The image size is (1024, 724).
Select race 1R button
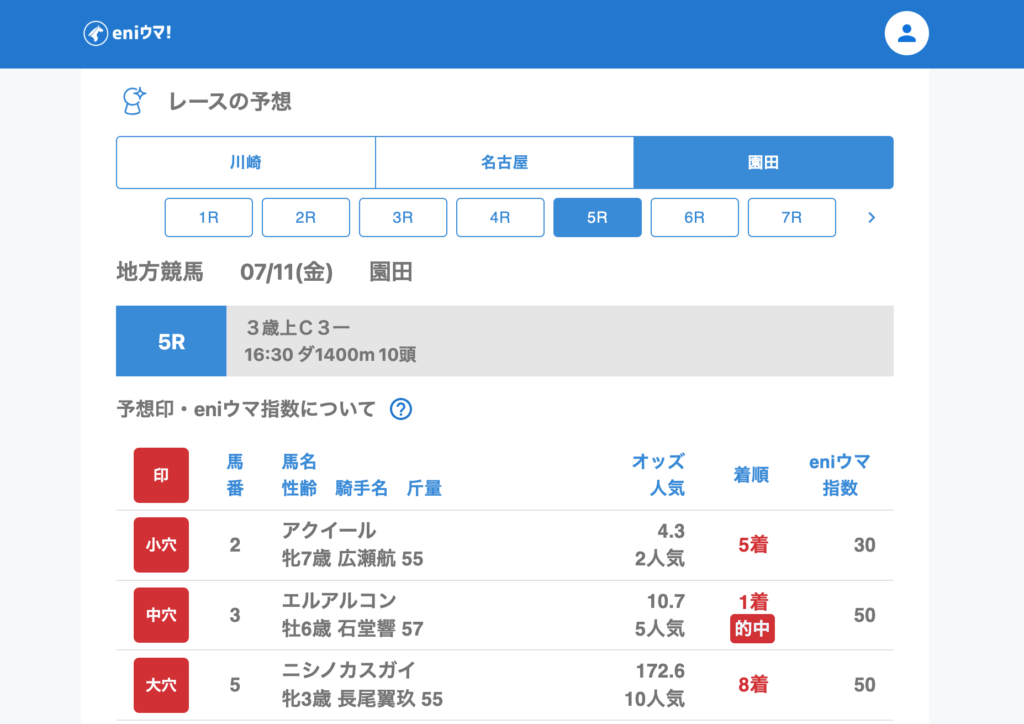click(x=208, y=217)
